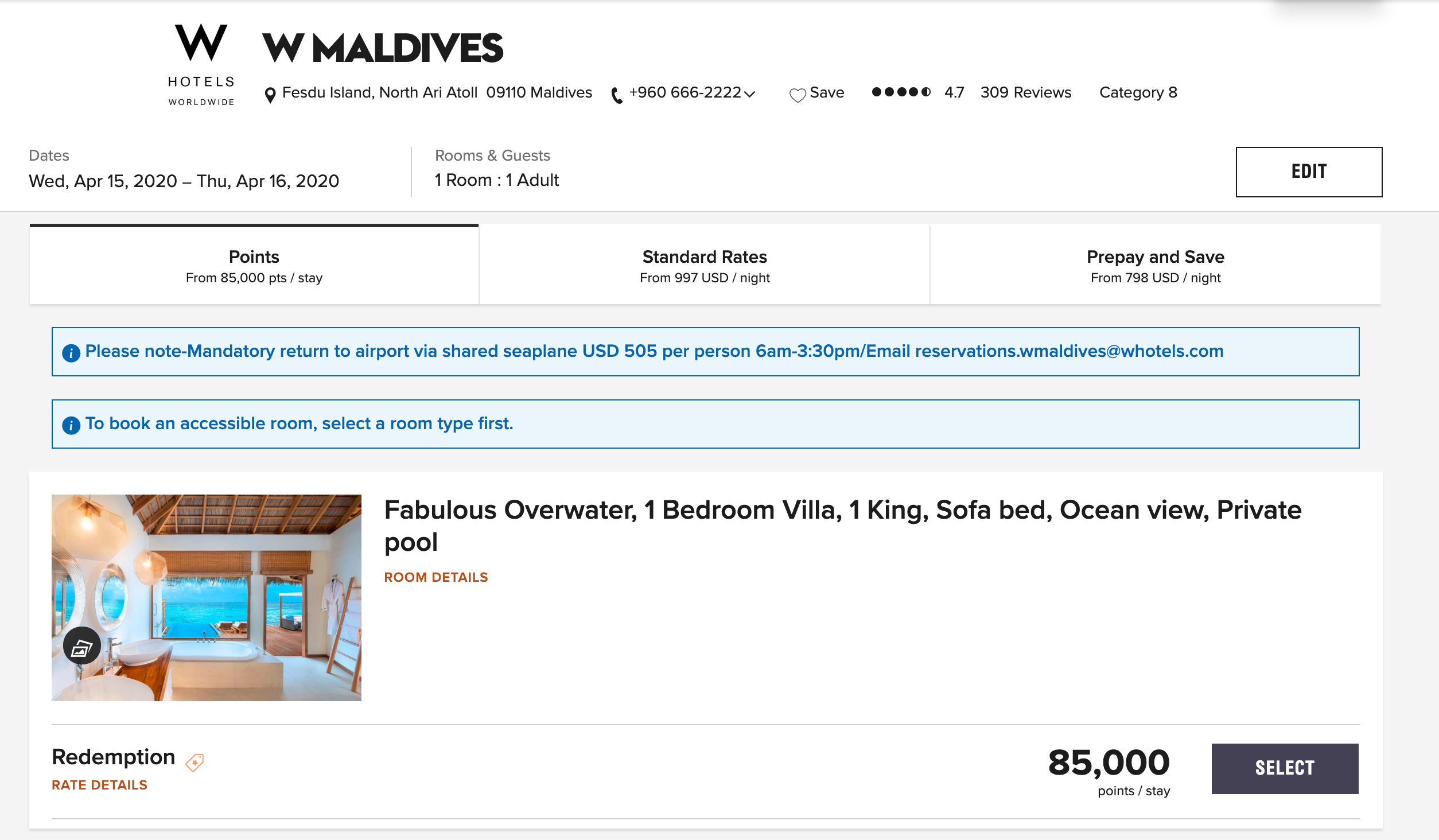Open the room photo gallery icon
This screenshot has height=840, width=1439.
pyautogui.click(x=81, y=647)
